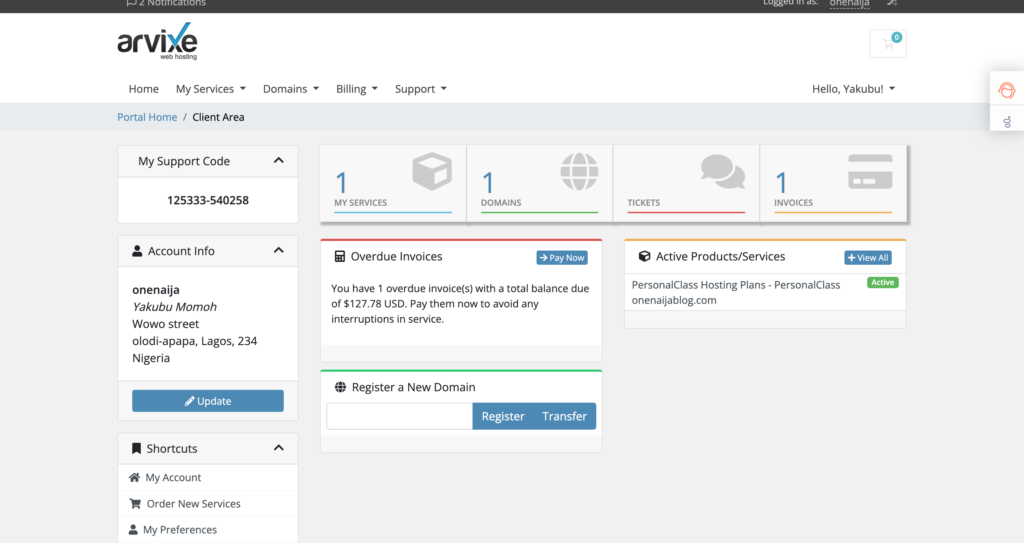
Task: Click the cart icon next to Order New Services
Action: click(135, 504)
